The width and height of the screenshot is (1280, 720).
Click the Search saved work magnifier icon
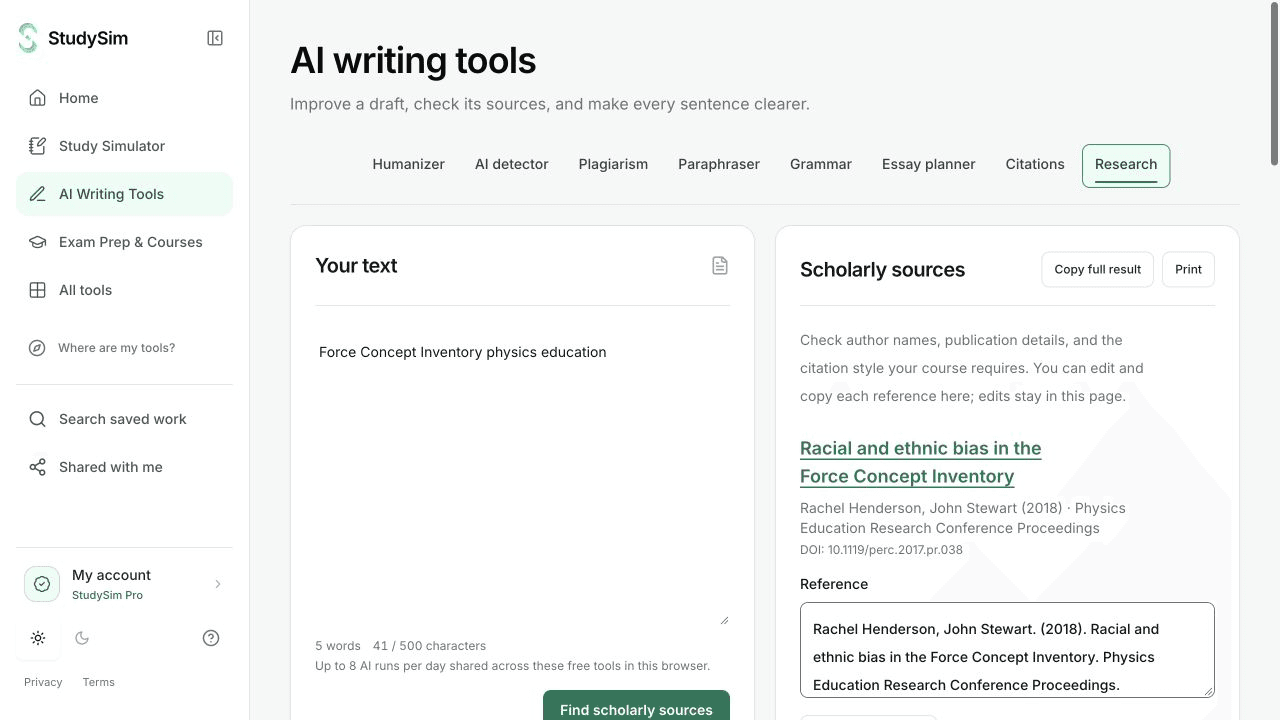pos(37,419)
